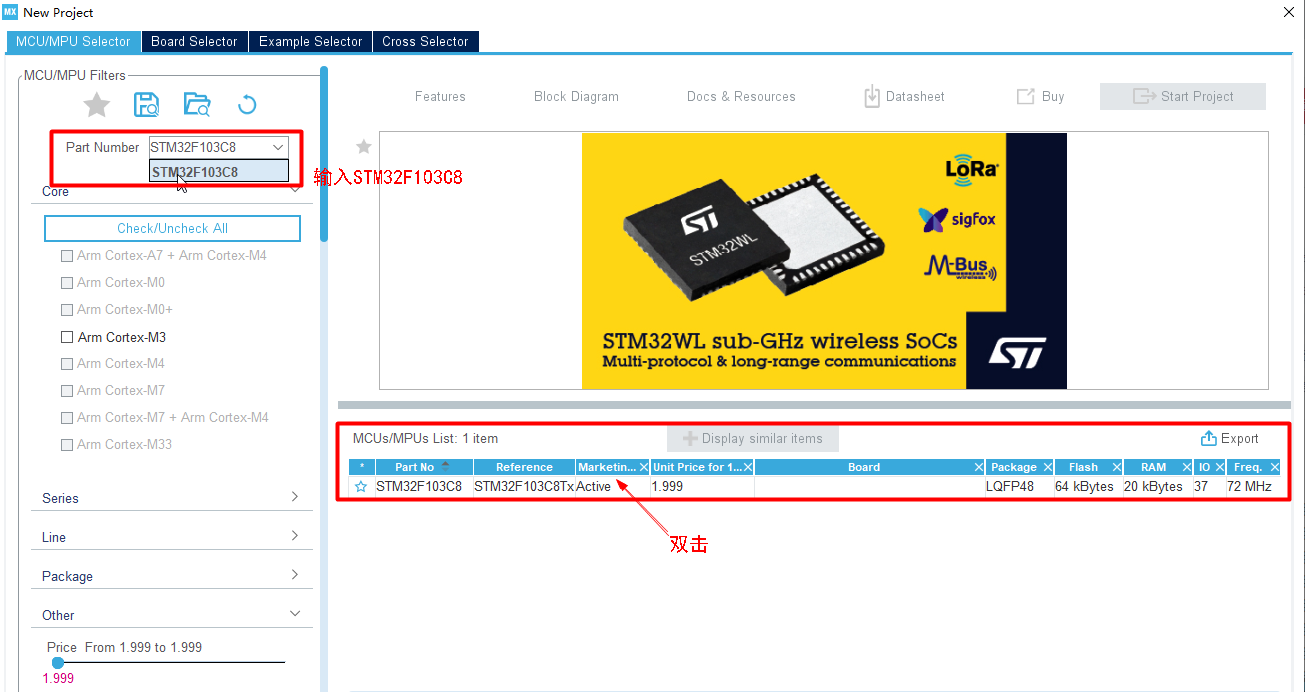Open the favorites star filter in MCU/MPU Filters
The image size is (1305, 692).
pos(96,104)
